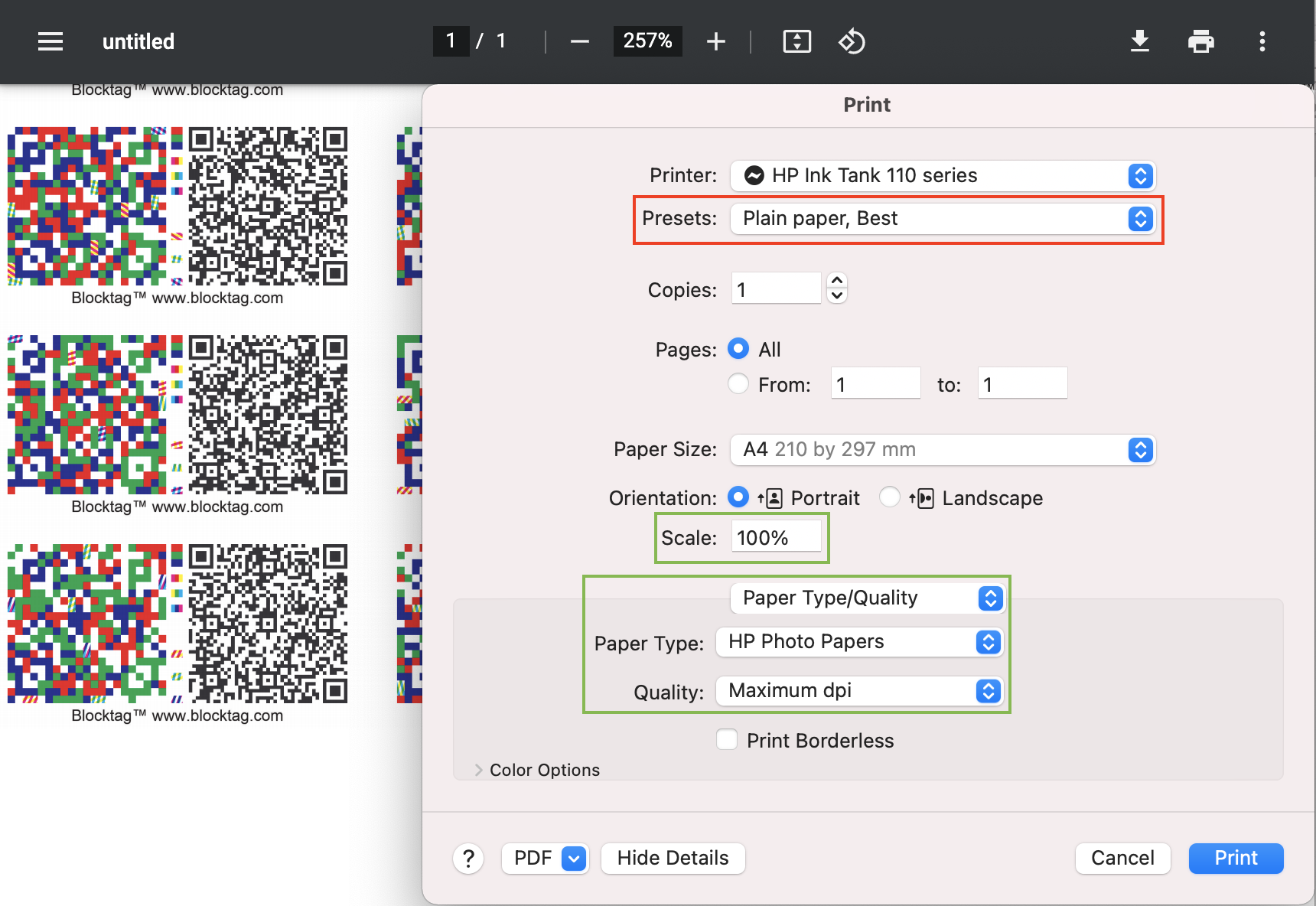This screenshot has height=906, width=1316.
Task: Increase copies with the stepper arrow
Action: 836,282
